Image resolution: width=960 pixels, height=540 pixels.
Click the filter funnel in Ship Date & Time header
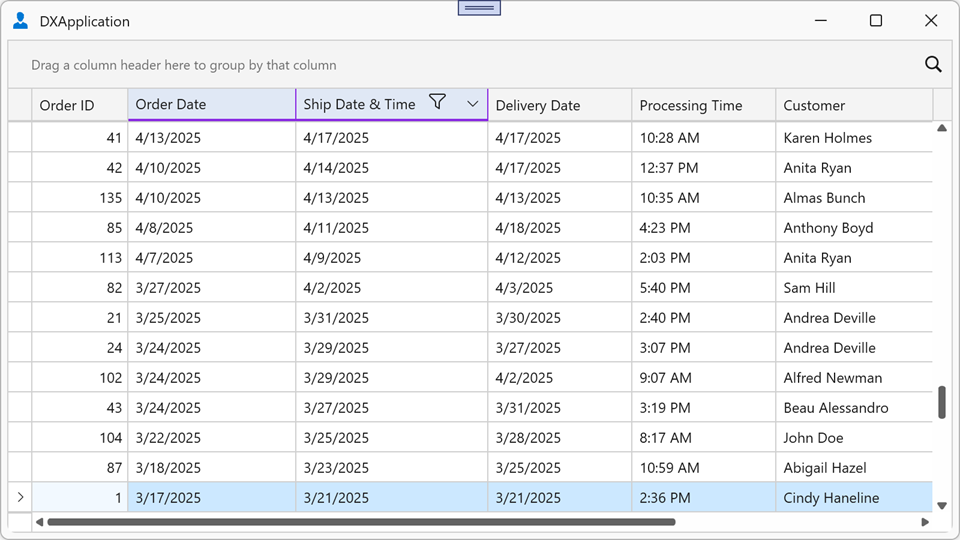click(x=437, y=102)
